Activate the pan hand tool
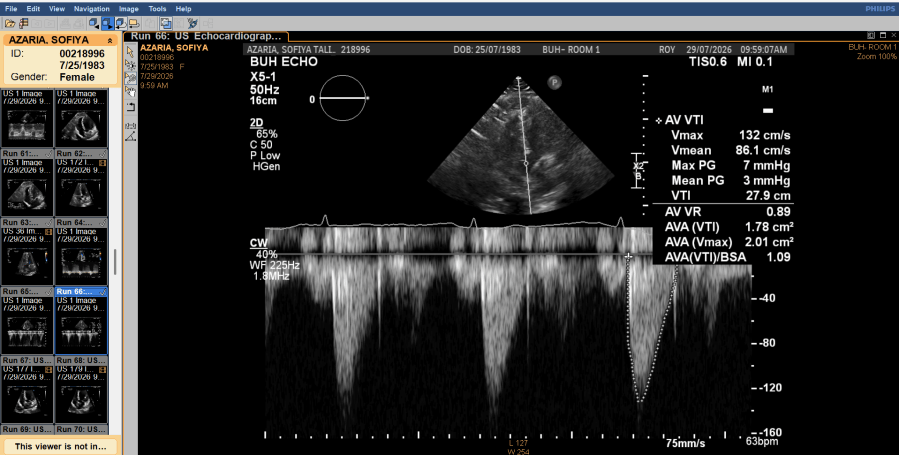 [x=130, y=91]
